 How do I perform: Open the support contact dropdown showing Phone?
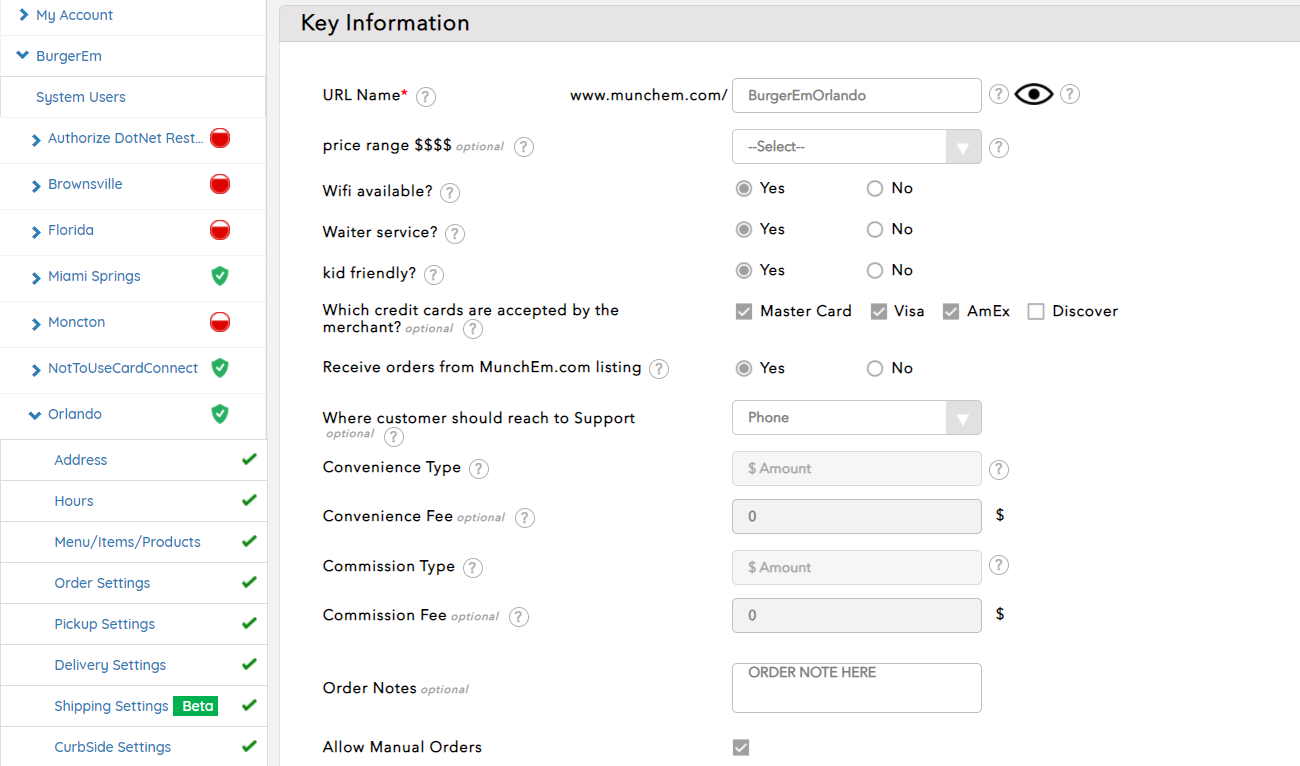[x=856, y=418]
